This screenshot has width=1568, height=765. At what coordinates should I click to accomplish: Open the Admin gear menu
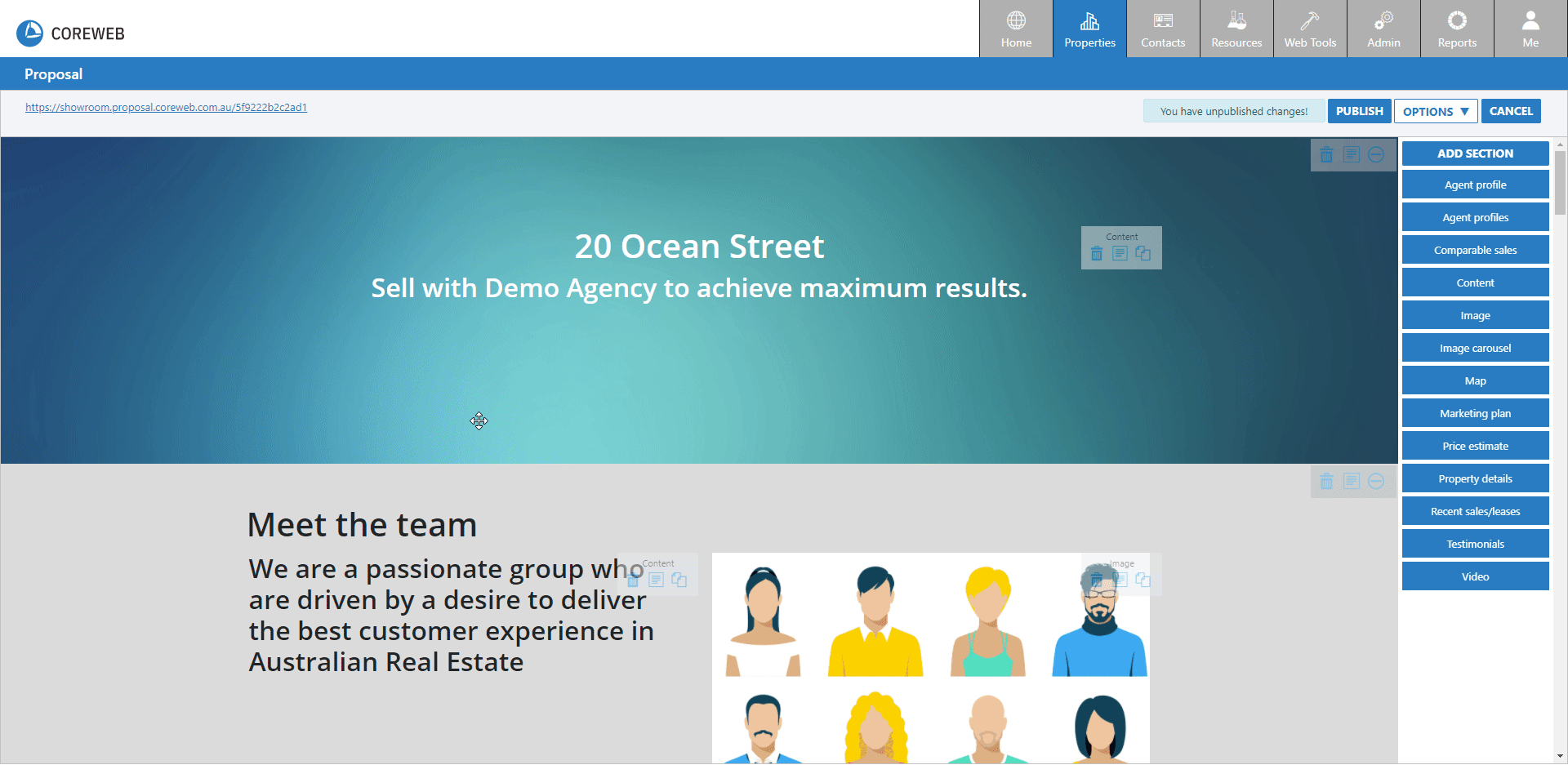tap(1383, 29)
